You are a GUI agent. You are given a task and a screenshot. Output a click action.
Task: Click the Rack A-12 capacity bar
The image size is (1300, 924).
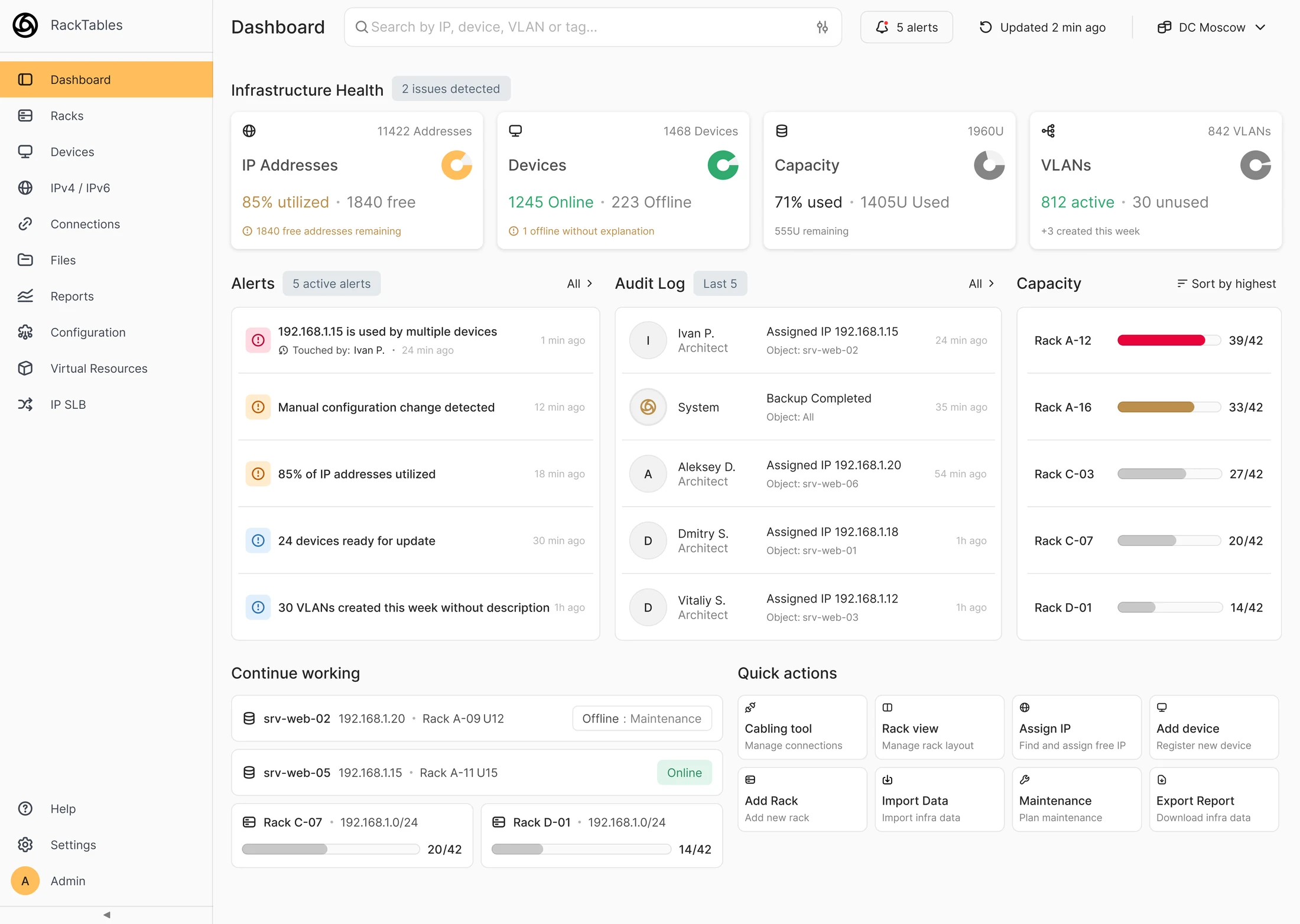point(1169,340)
